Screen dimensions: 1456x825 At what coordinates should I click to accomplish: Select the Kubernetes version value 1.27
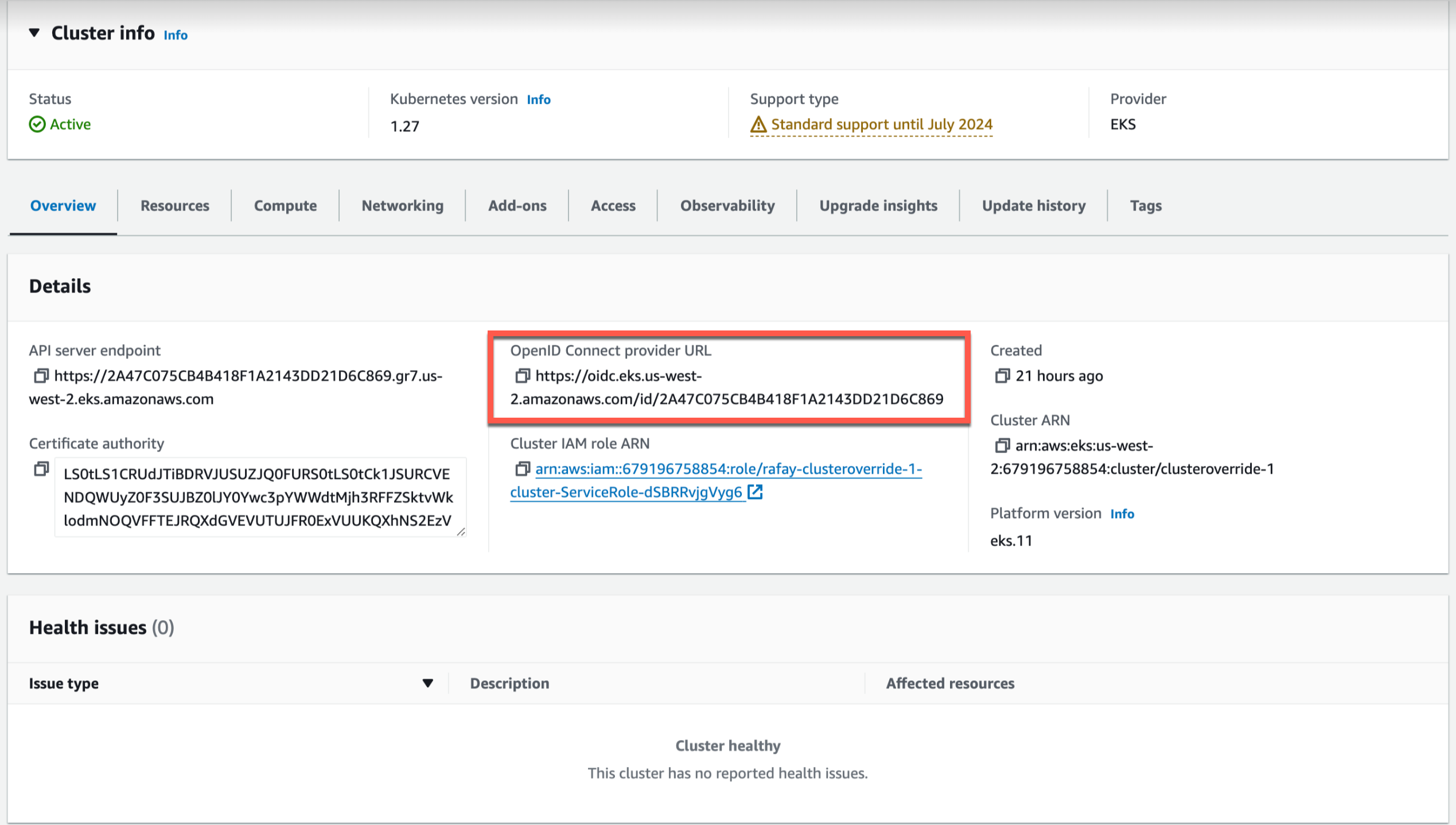tap(405, 126)
